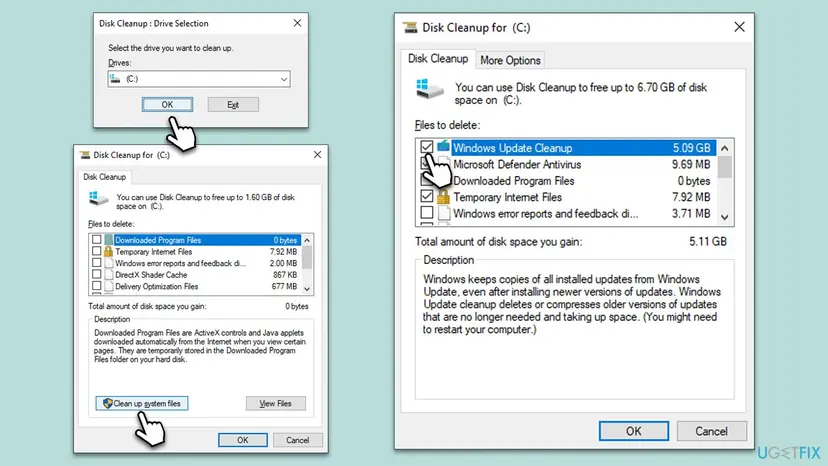The width and height of the screenshot is (828, 466).
Task: Click the lock icon beside Temporary Internet Files in small window
Action: pos(108,251)
